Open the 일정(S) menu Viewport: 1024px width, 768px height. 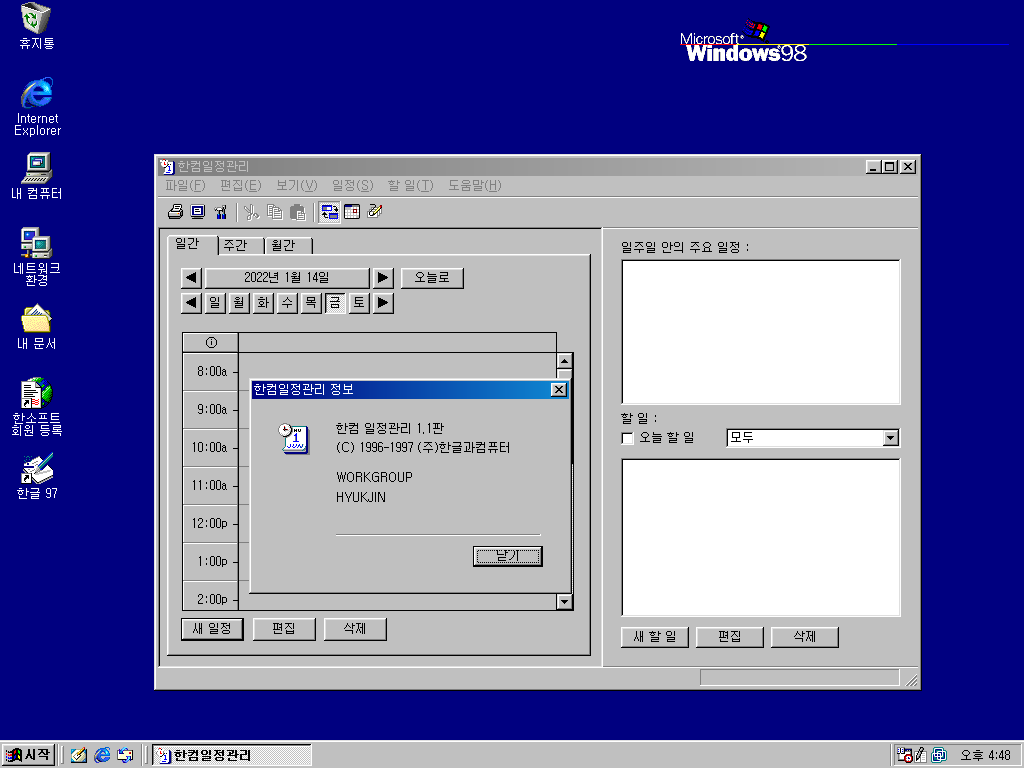point(353,185)
